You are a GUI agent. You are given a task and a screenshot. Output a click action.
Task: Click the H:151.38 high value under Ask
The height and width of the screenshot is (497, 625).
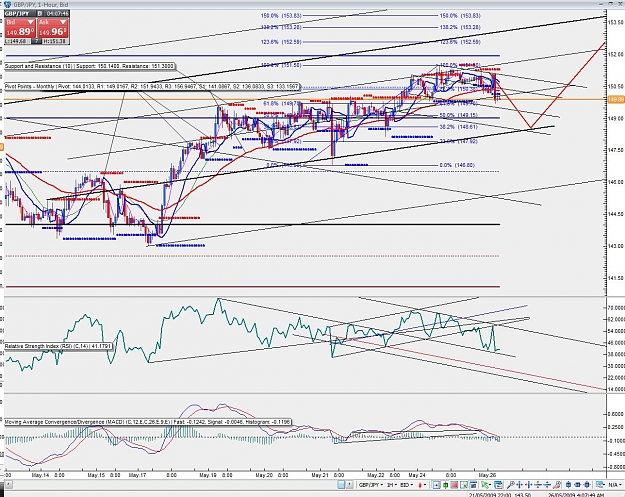55,41
